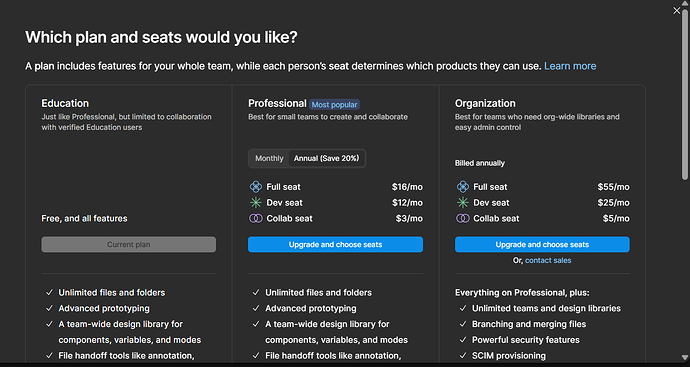The width and height of the screenshot is (690, 367).
Task: Click 'Unlimited teams and design libraries' feature
Action: 546,308
